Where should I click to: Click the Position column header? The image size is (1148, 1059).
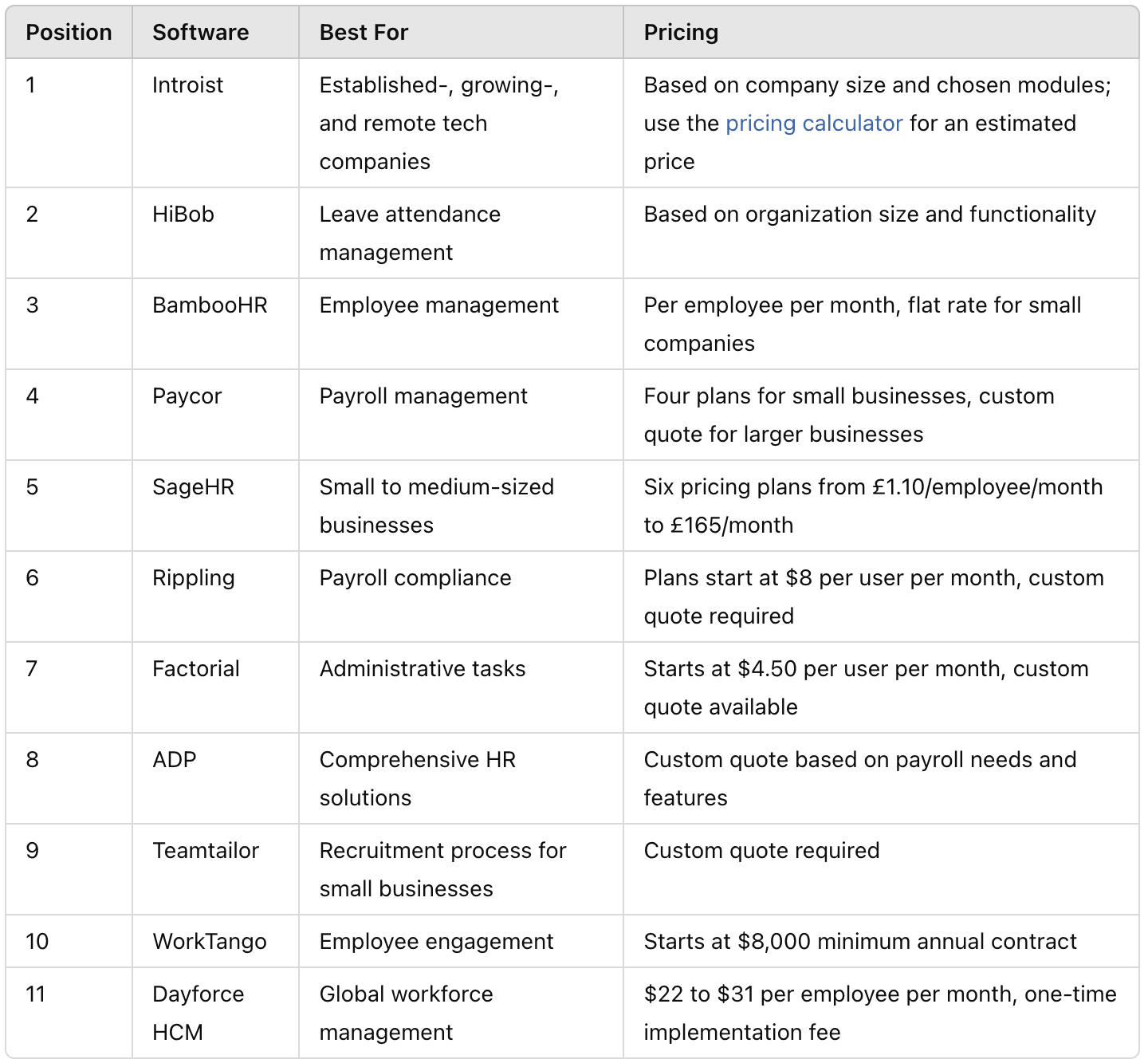69,32
